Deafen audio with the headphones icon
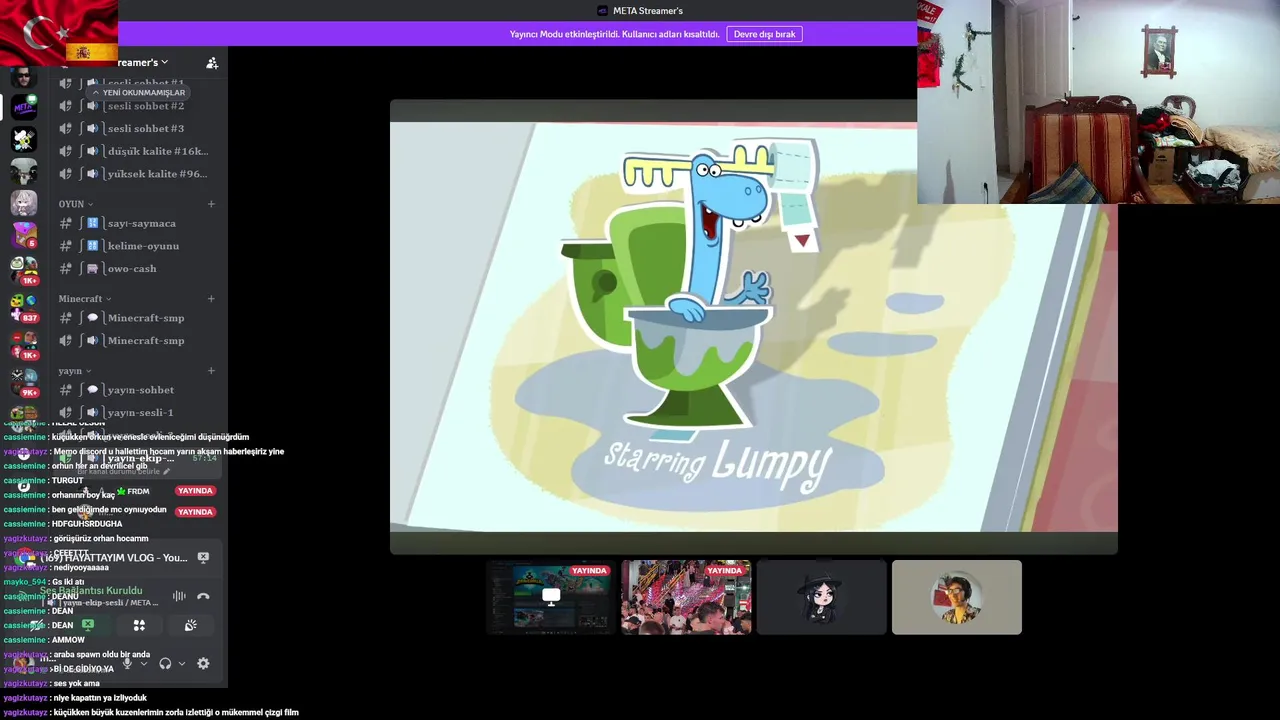 point(165,663)
